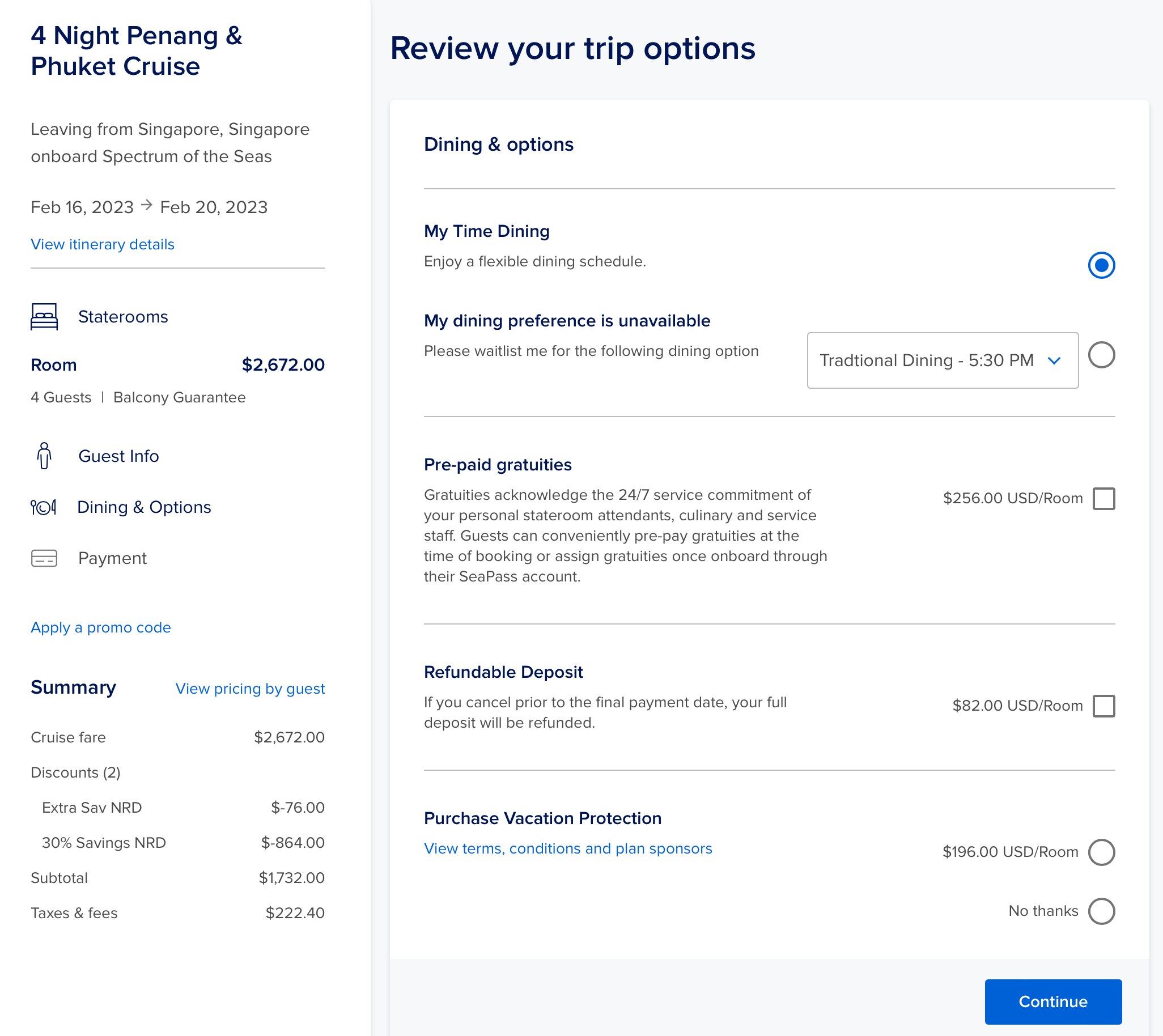Select the My Time Dining radio button
1163x1036 pixels.
coord(1101,265)
